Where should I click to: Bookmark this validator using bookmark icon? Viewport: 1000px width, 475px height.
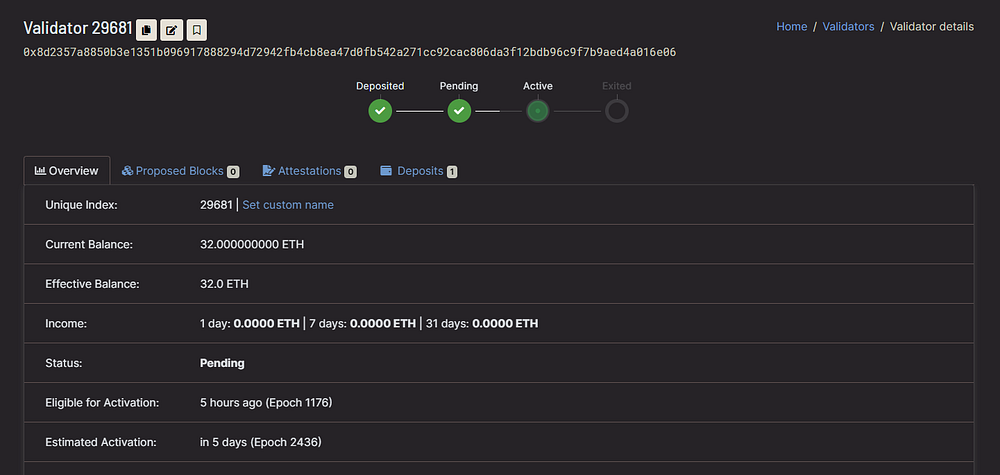[196, 30]
